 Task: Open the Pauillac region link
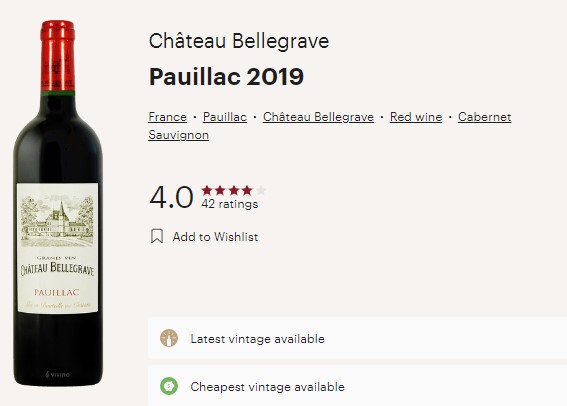click(225, 117)
